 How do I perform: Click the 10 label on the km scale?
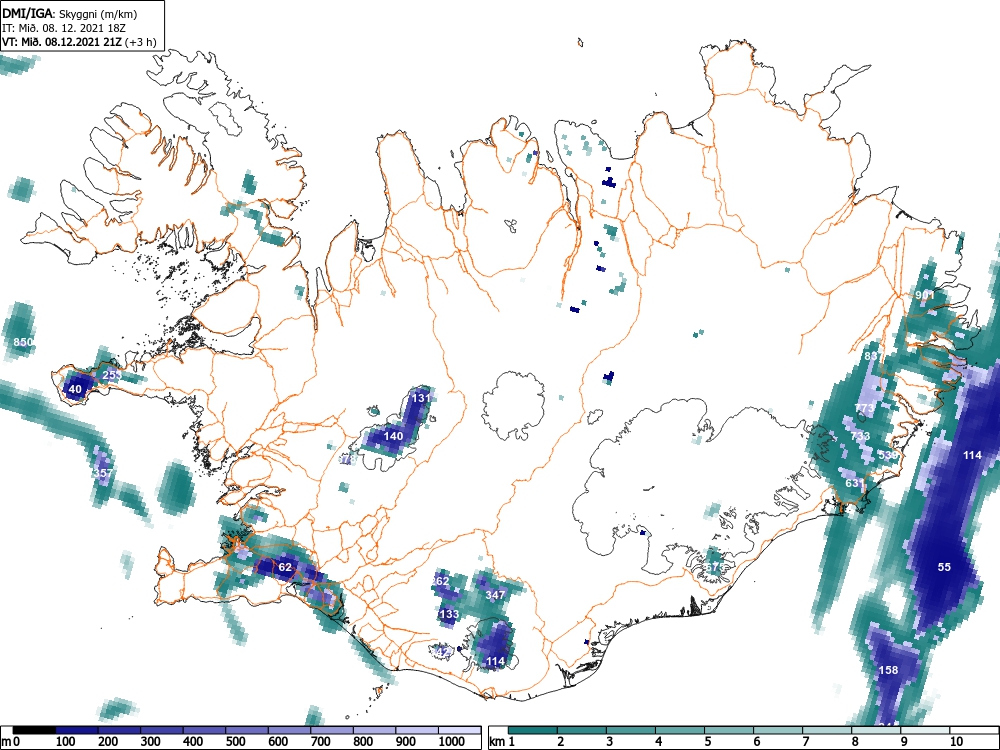pos(957,742)
